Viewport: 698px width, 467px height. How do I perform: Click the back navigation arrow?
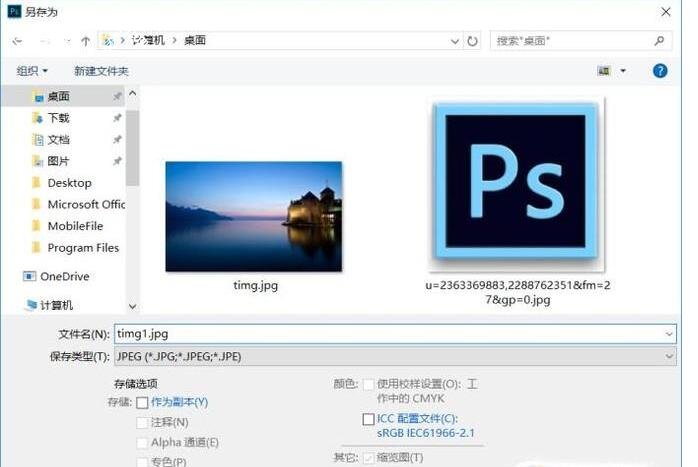(x=17, y=41)
